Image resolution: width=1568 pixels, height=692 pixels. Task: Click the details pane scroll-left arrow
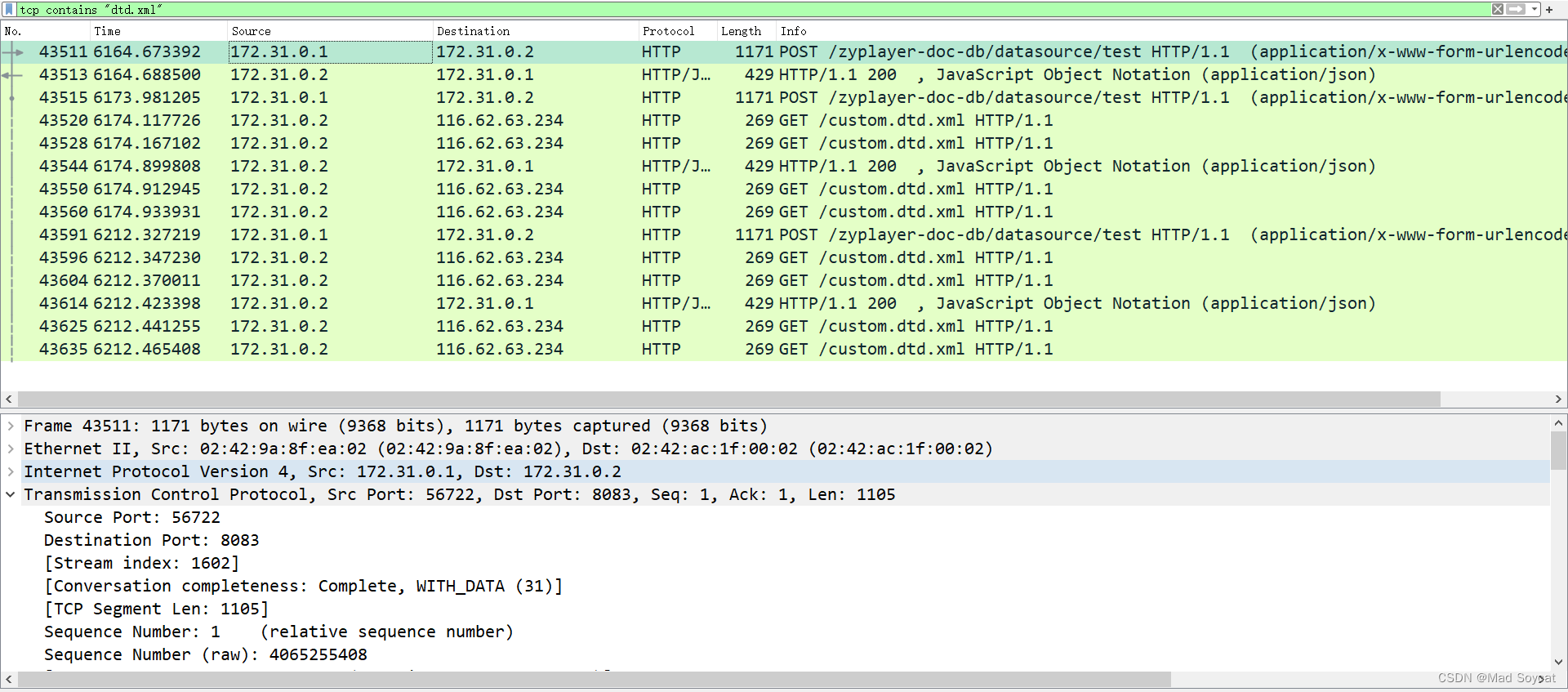[9, 679]
